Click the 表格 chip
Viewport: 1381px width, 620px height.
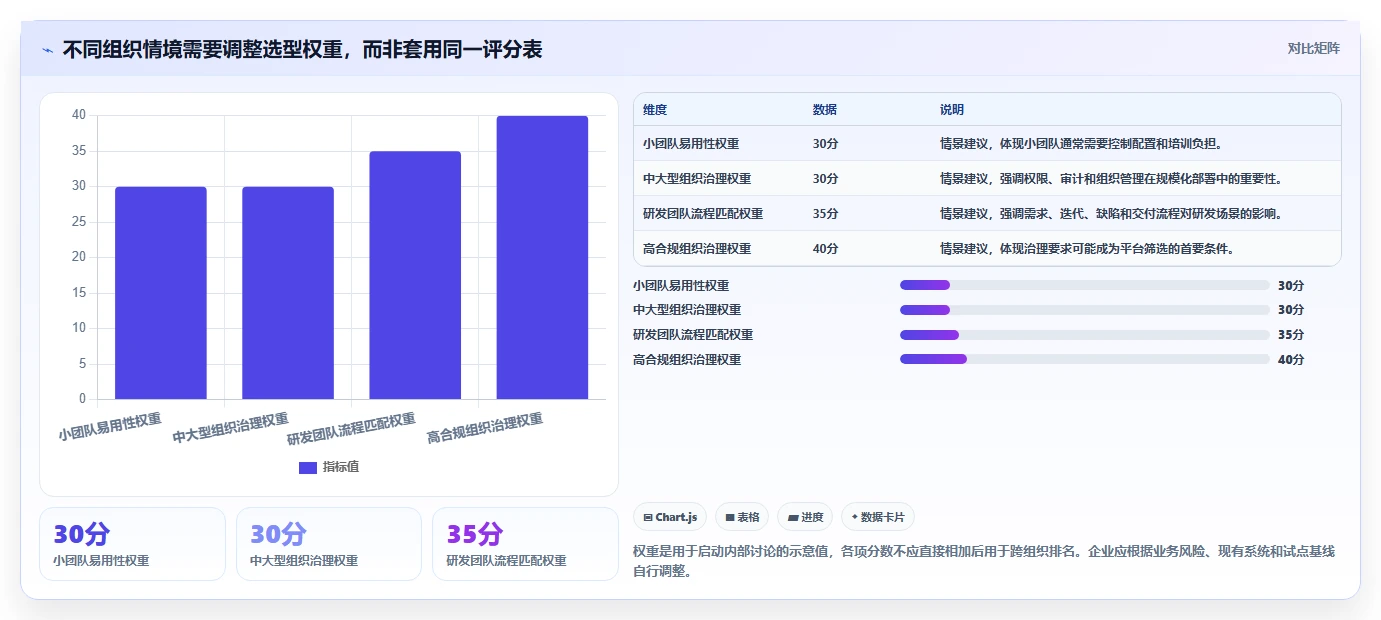[x=742, y=517]
